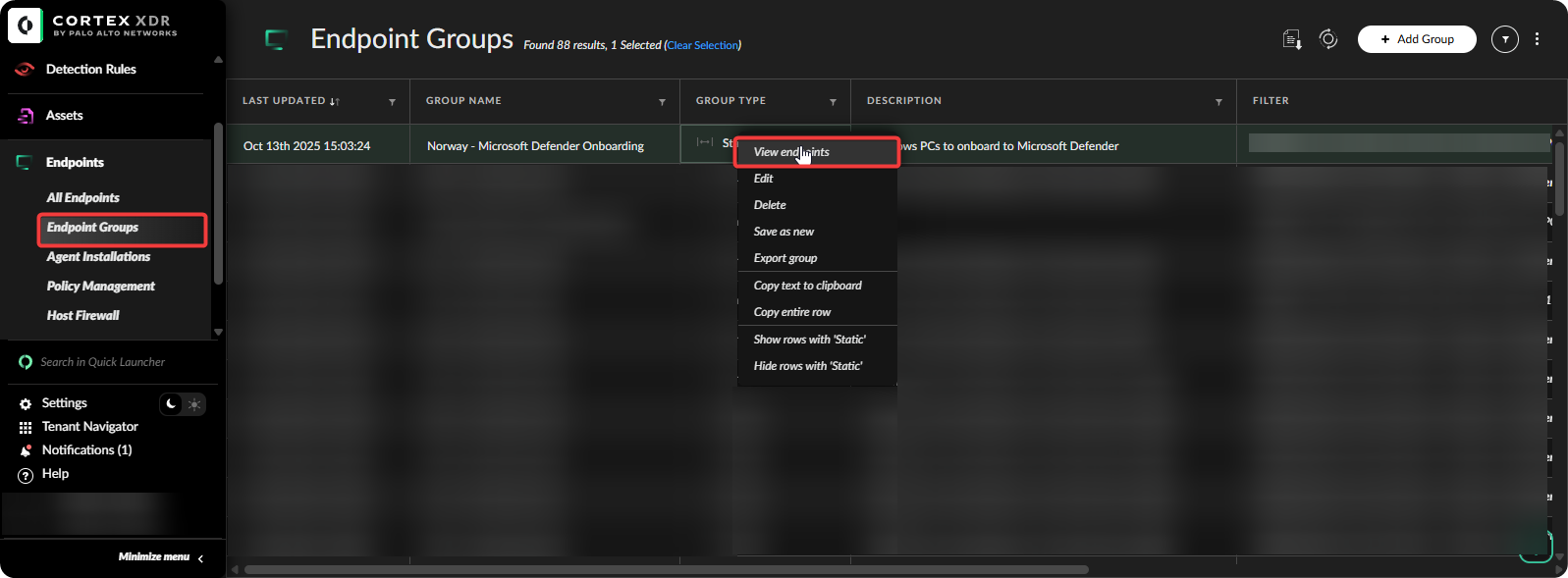Click the Settings gear icon
Viewport: 1568px width, 578px height.
pyautogui.click(x=26, y=404)
